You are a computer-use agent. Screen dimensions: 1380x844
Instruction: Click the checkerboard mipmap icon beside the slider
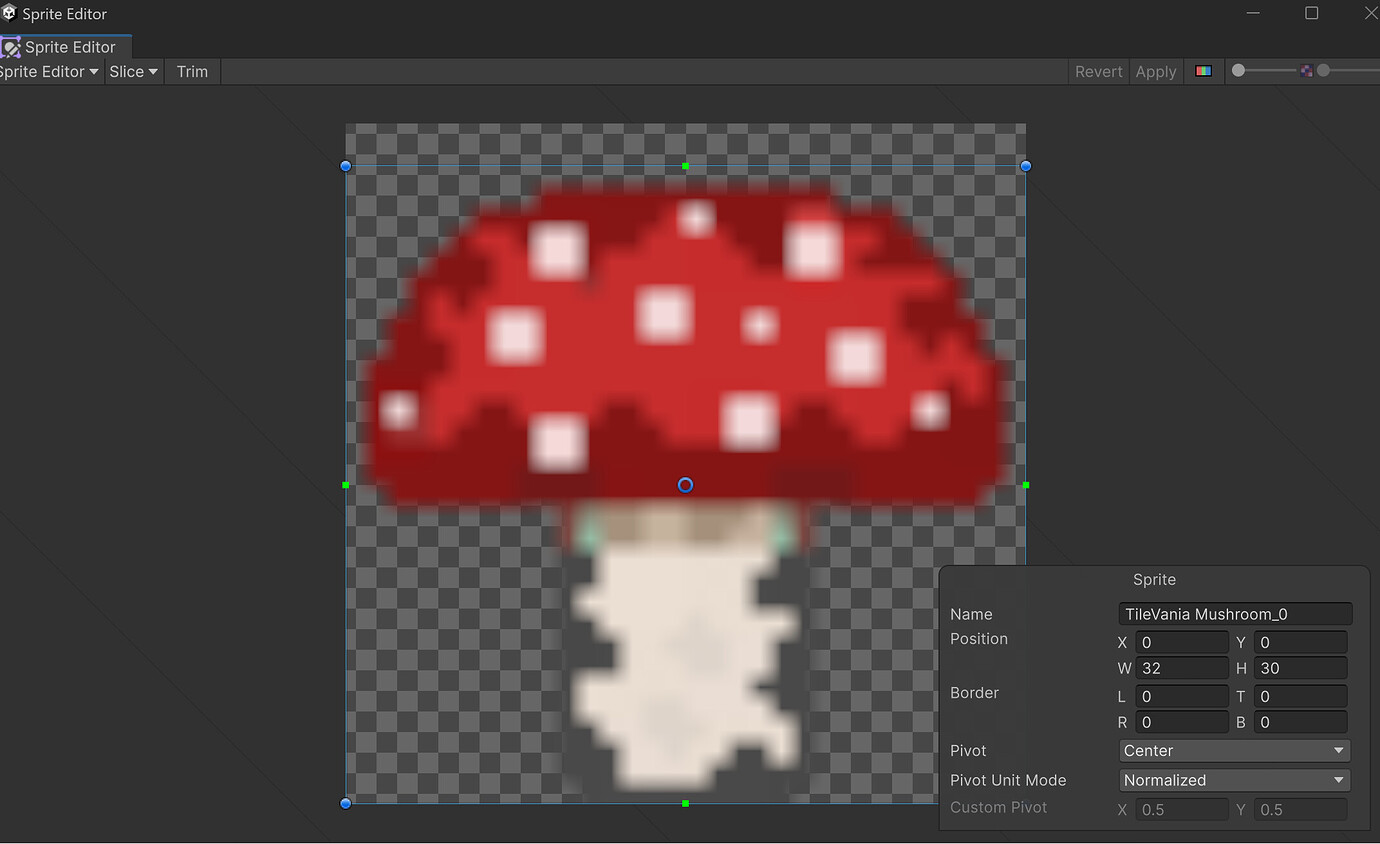pos(1307,69)
